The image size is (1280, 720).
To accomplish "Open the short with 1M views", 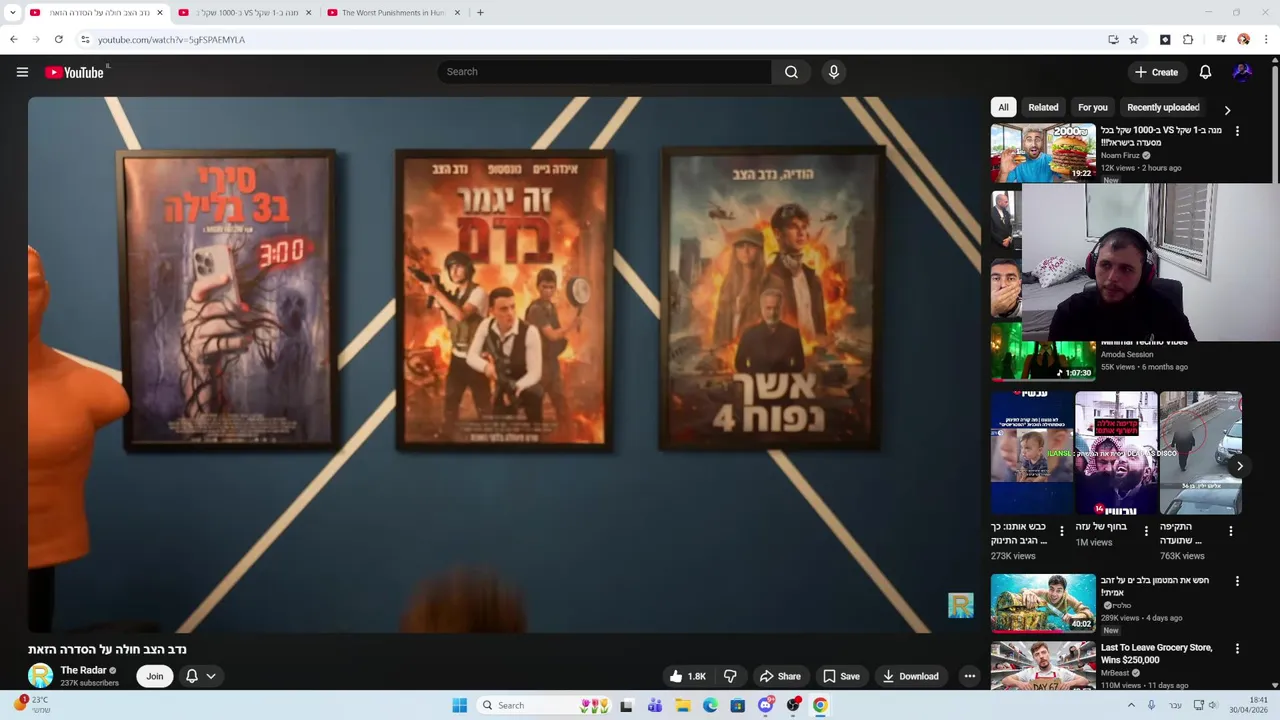I will coord(1116,452).
